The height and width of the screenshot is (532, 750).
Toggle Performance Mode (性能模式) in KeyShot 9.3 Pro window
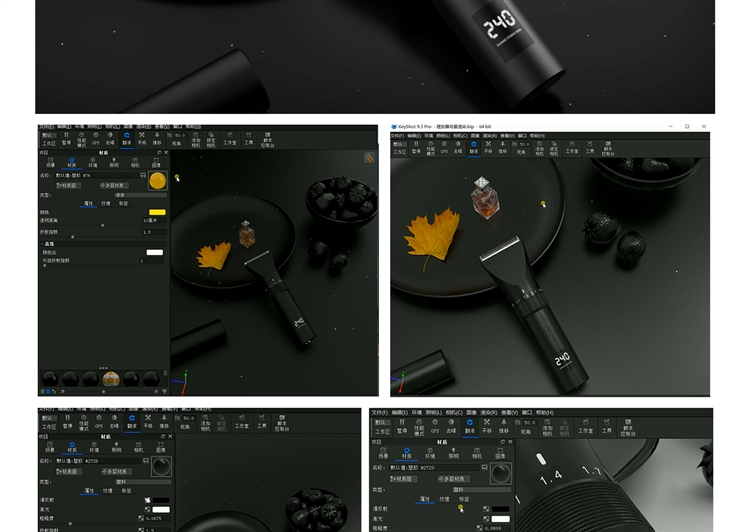tap(430, 148)
